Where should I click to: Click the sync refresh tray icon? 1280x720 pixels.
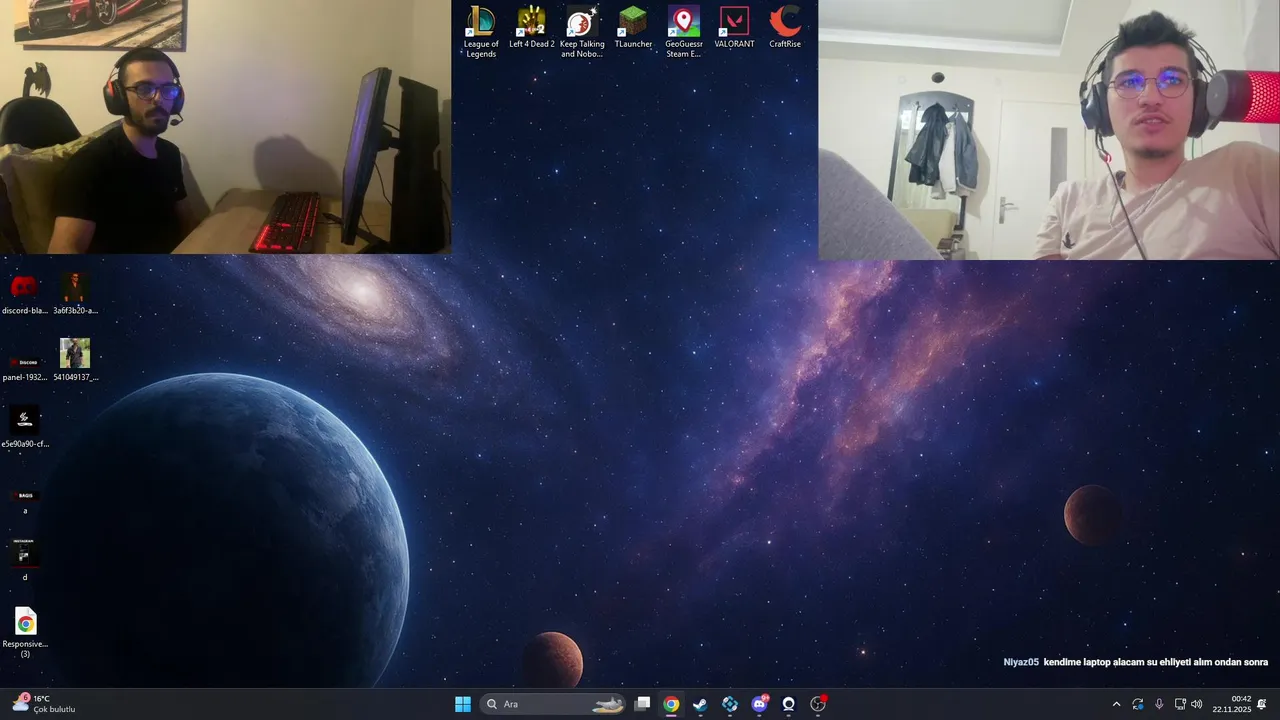1138,704
